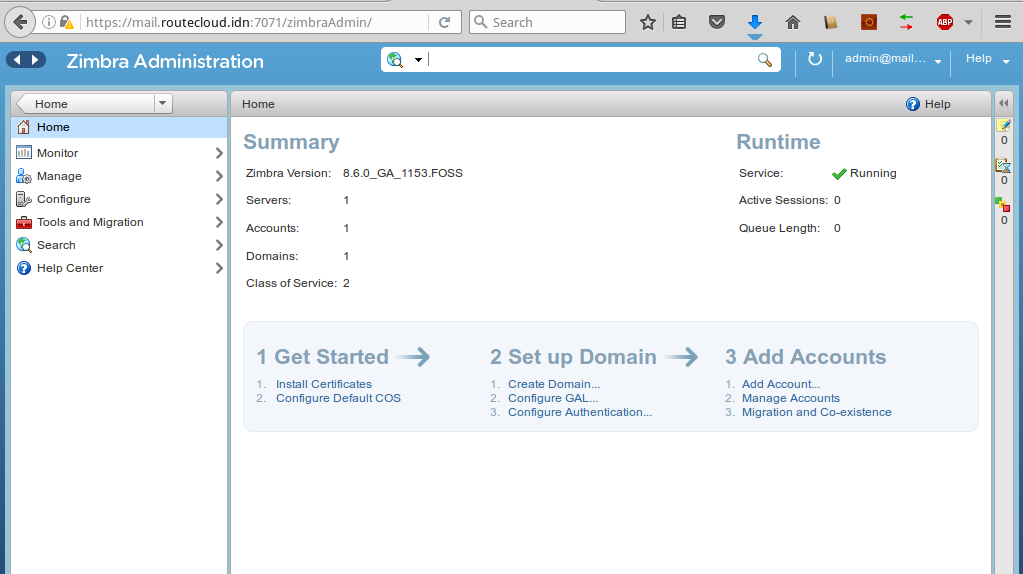Click the browser back arrow button

[20, 22]
